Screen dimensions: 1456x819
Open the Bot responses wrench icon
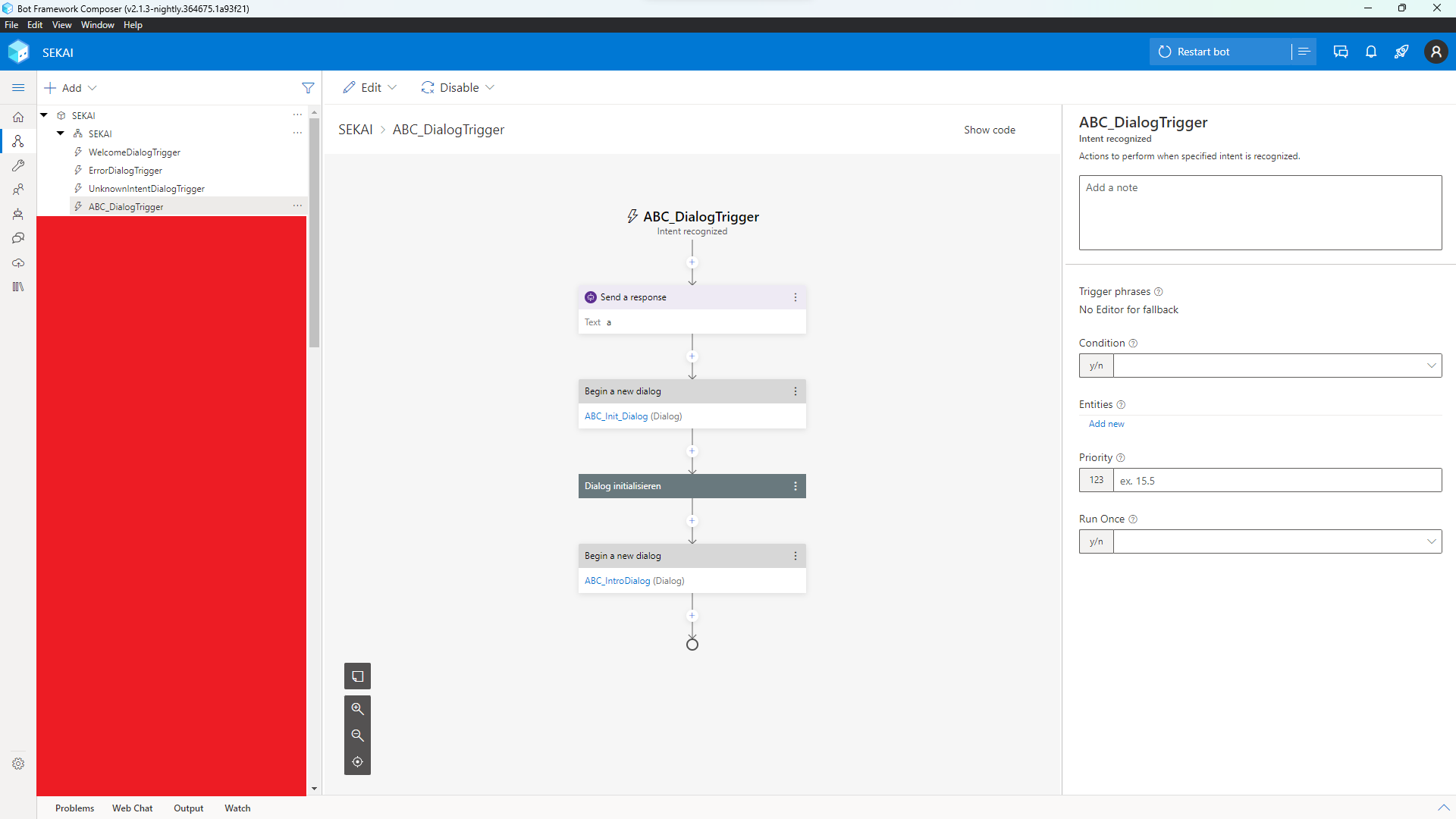click(18, 165)
